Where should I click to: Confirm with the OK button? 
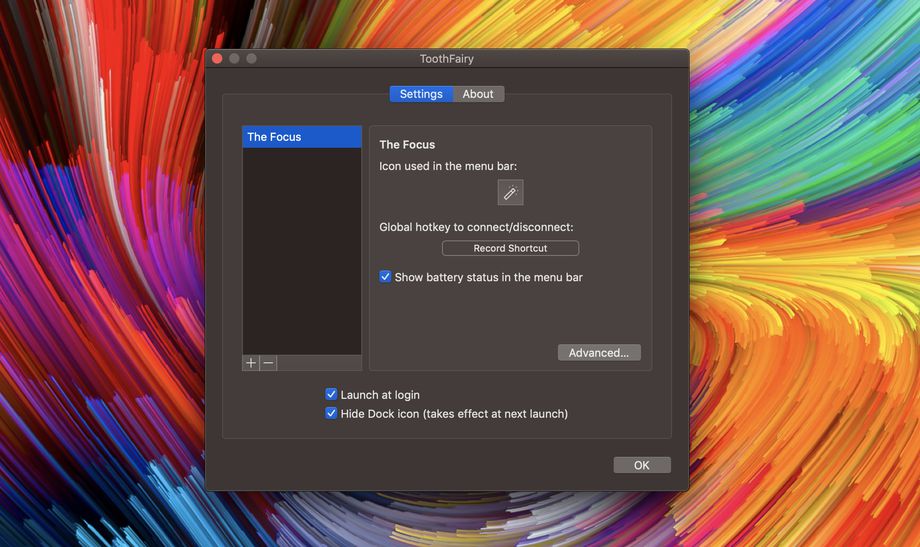pyautogui.click(x=642, y=465)
